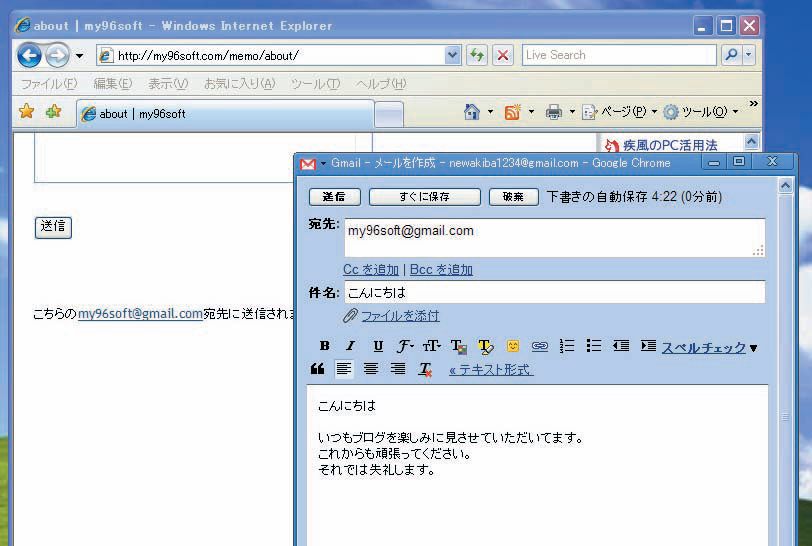This screenshot has height=546, width=812.
Task: Click the Live Search magnifier icon
Action: (731, 55)
